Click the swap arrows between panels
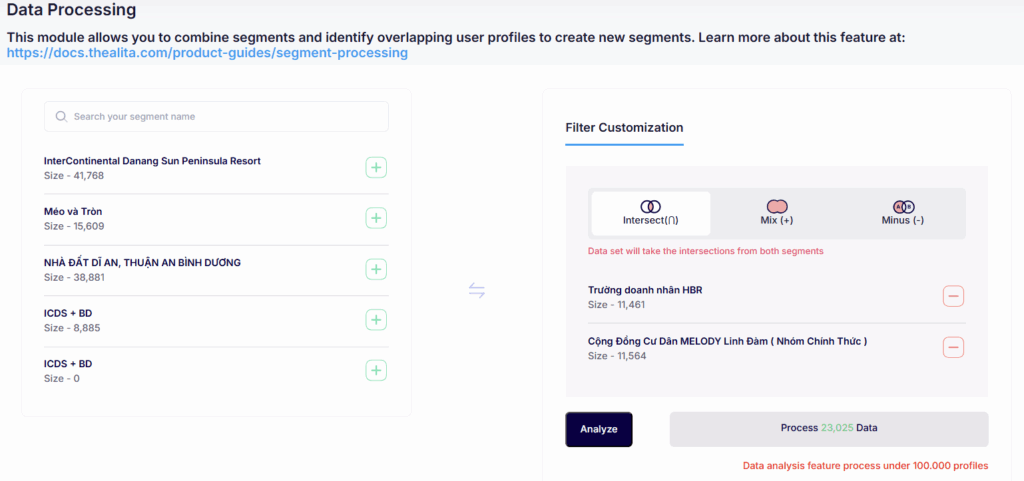 [x=477, y=290]
